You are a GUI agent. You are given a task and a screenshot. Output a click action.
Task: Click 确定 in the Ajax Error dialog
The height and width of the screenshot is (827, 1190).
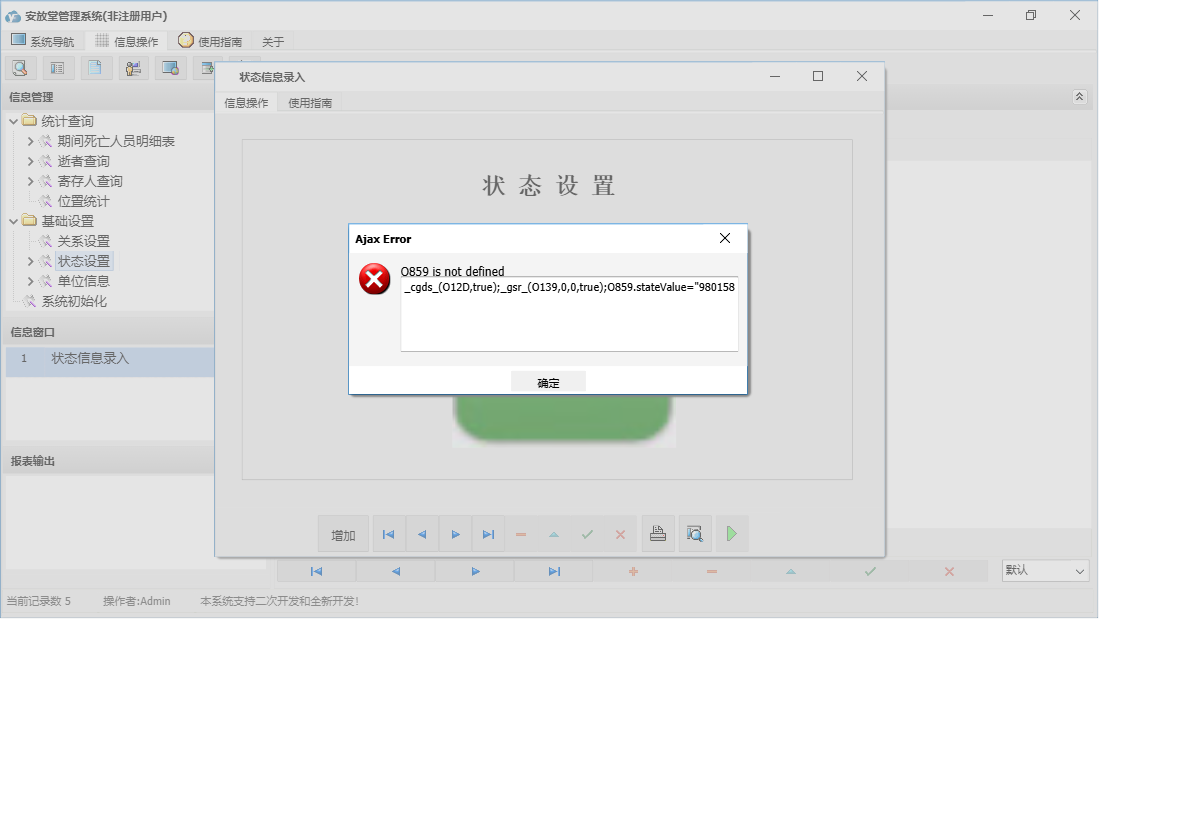pyautogui.click(x=548, y=382)
